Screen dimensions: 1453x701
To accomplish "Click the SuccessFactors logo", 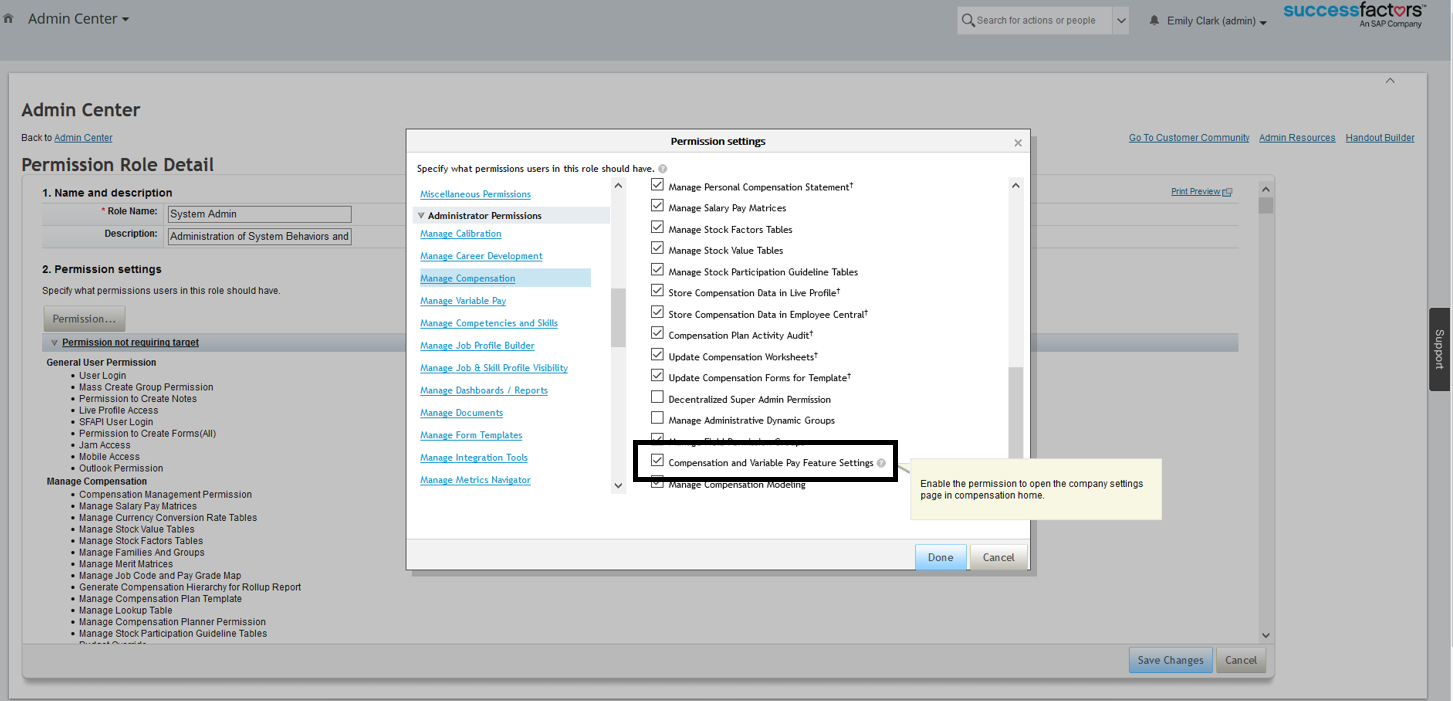I will pyautogui.click(x=1354, y=15).
